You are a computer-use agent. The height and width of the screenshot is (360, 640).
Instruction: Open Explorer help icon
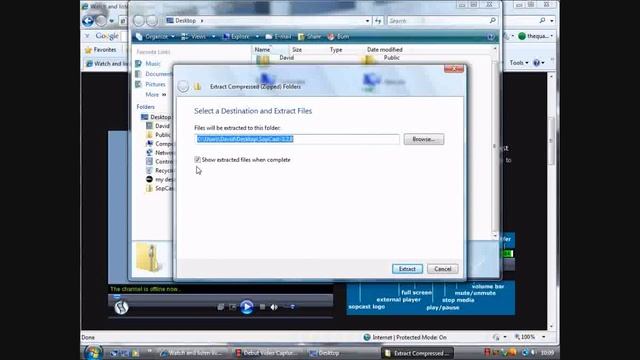491,37
